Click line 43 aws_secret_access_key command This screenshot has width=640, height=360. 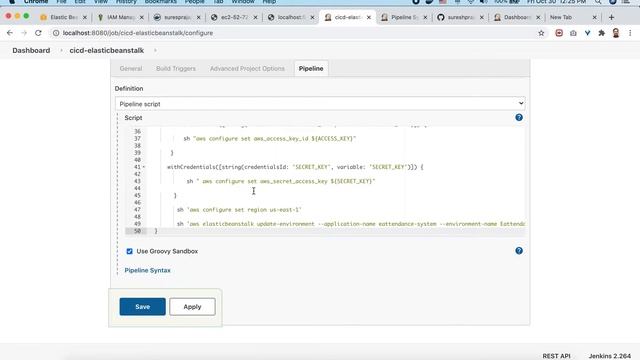click(281, 181)
